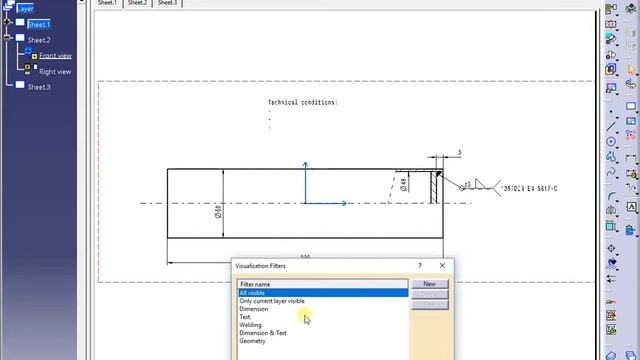
Task: Select the Text annotation tool (A icon)
Action: pos(631,207)
